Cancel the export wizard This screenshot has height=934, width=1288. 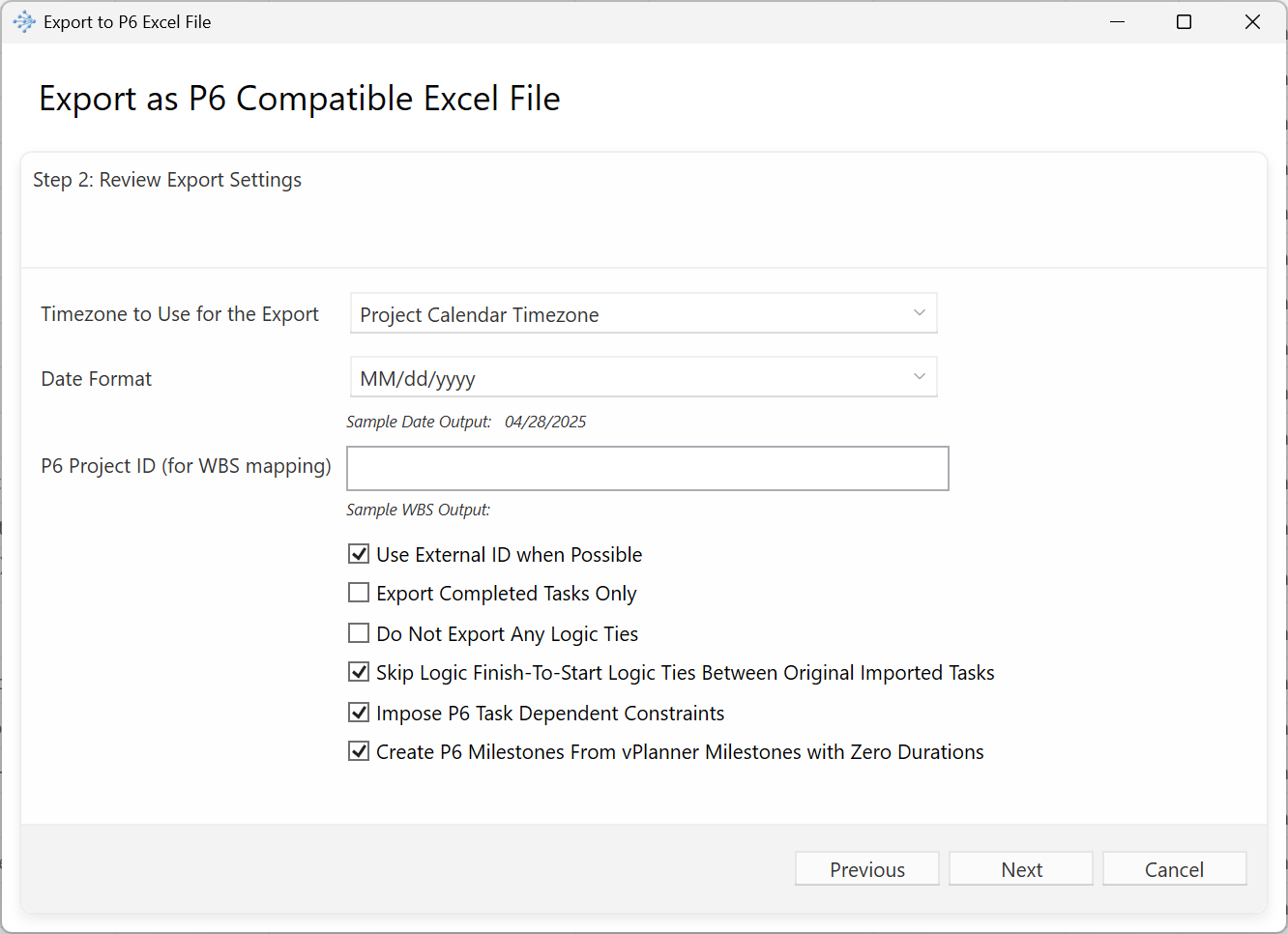(1174, 869)
